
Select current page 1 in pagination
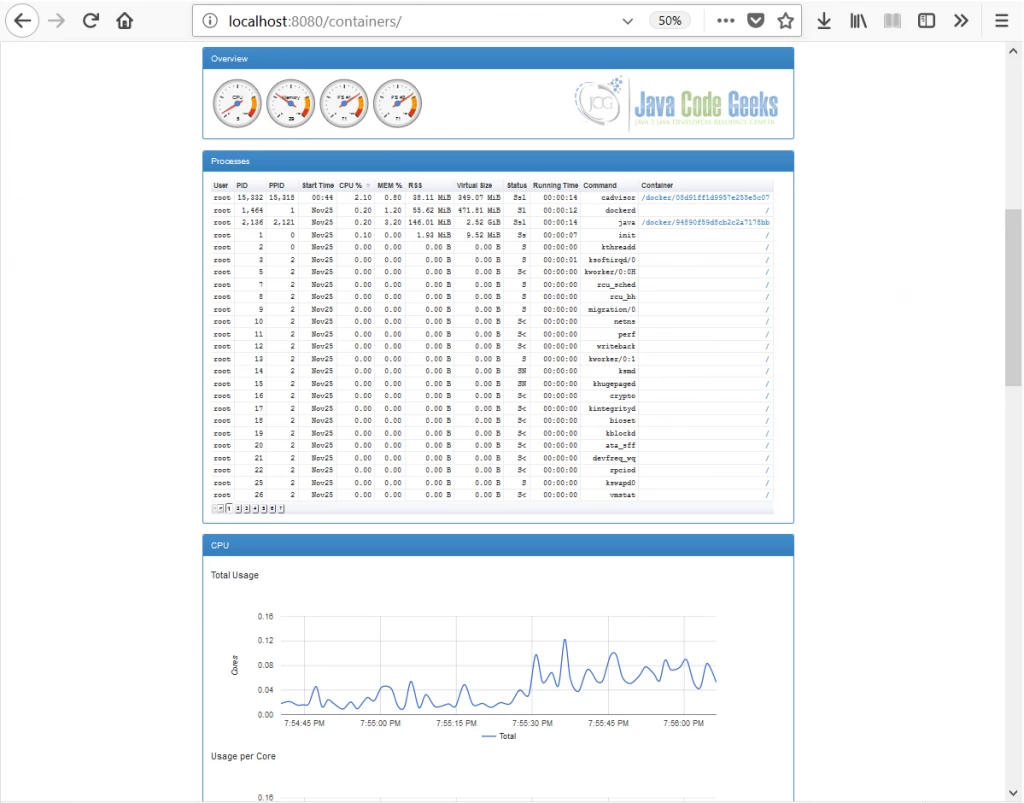pyautogui.click(x=229, y=508)
